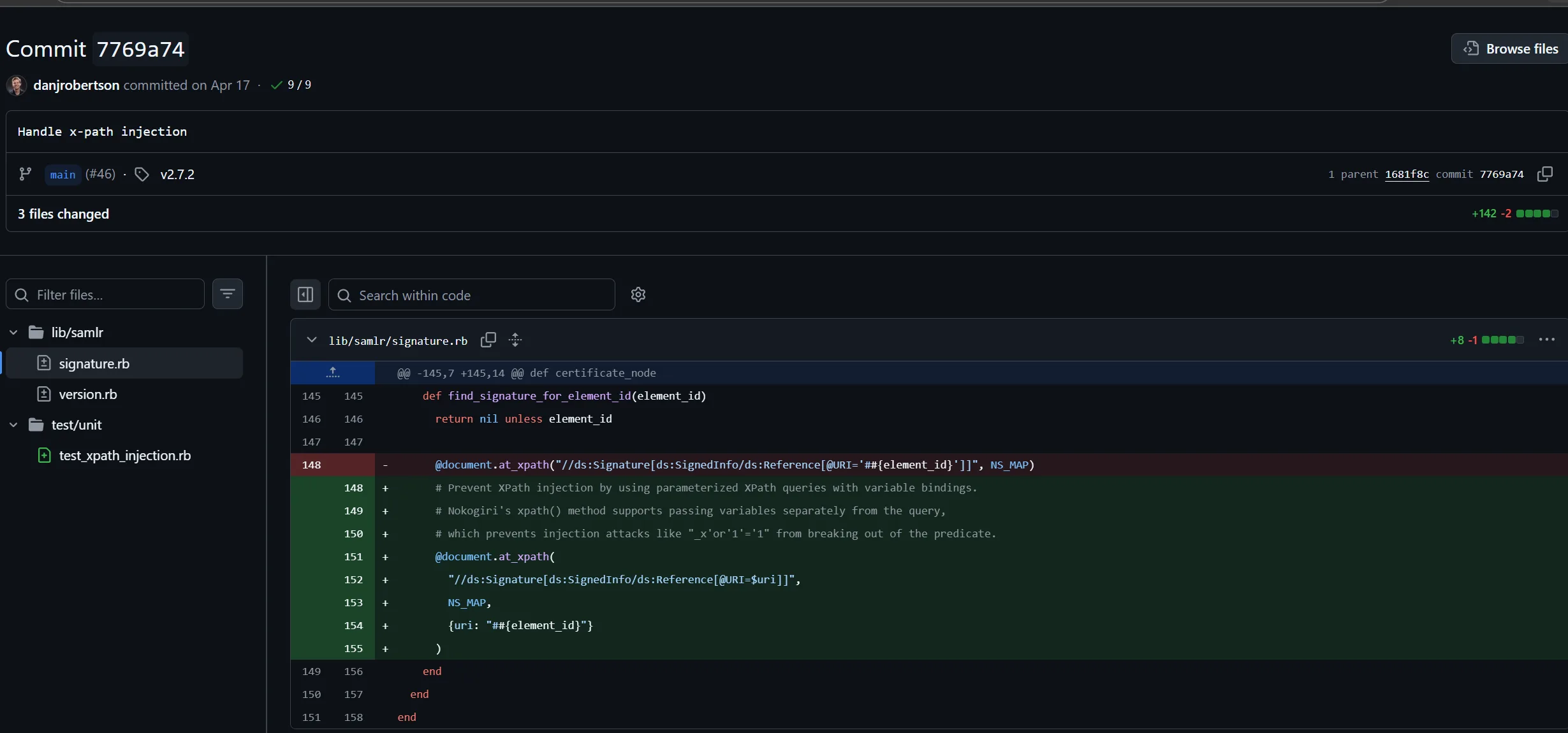Collapse the test/unit folder

tap(13, 425)
